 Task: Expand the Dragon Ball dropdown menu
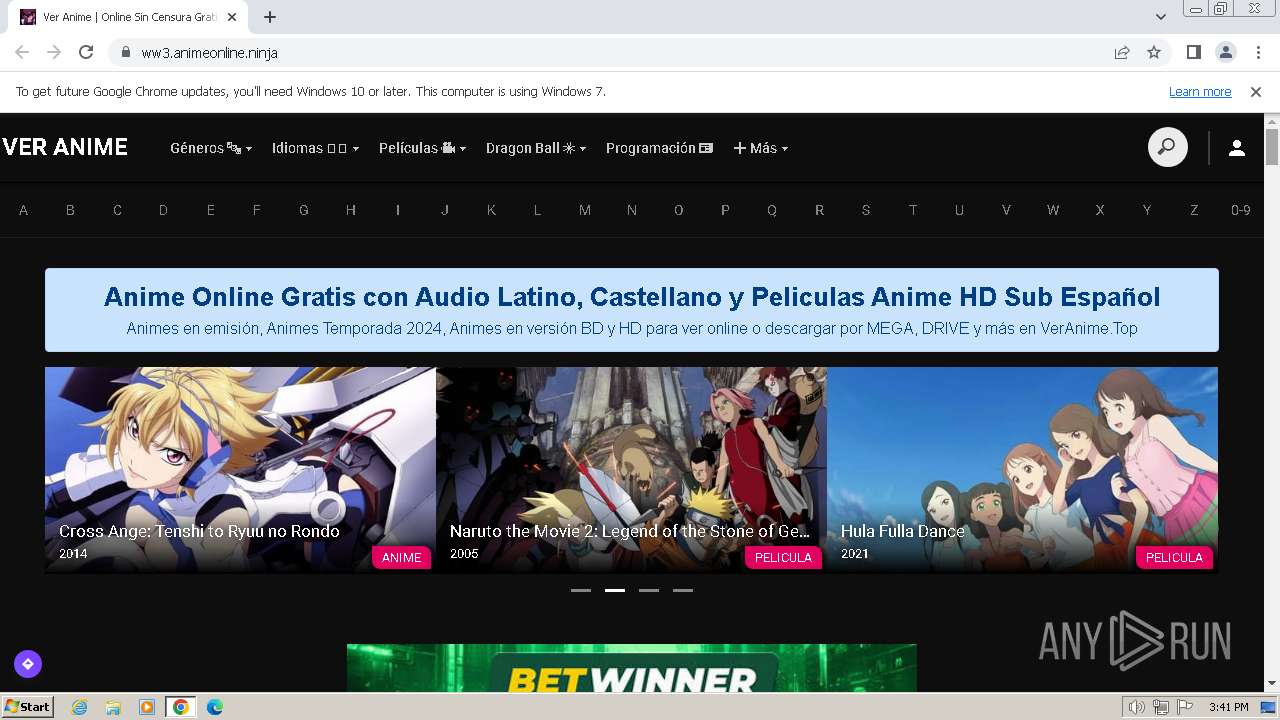pyautogui.click(x=536, y=148)
